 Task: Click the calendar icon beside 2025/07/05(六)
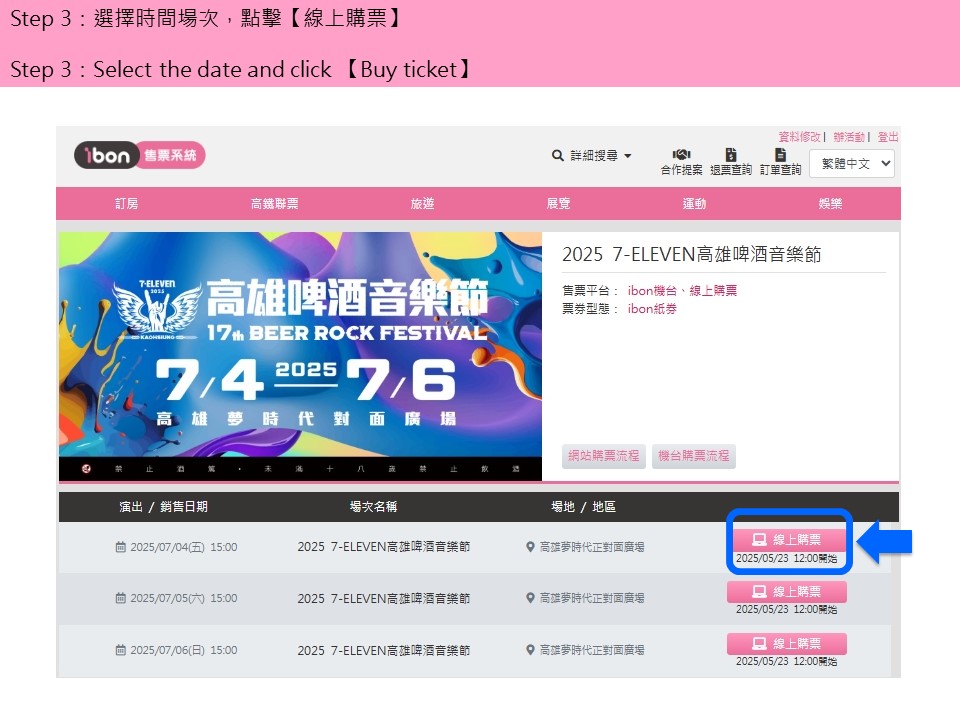[x=121, y=598]
